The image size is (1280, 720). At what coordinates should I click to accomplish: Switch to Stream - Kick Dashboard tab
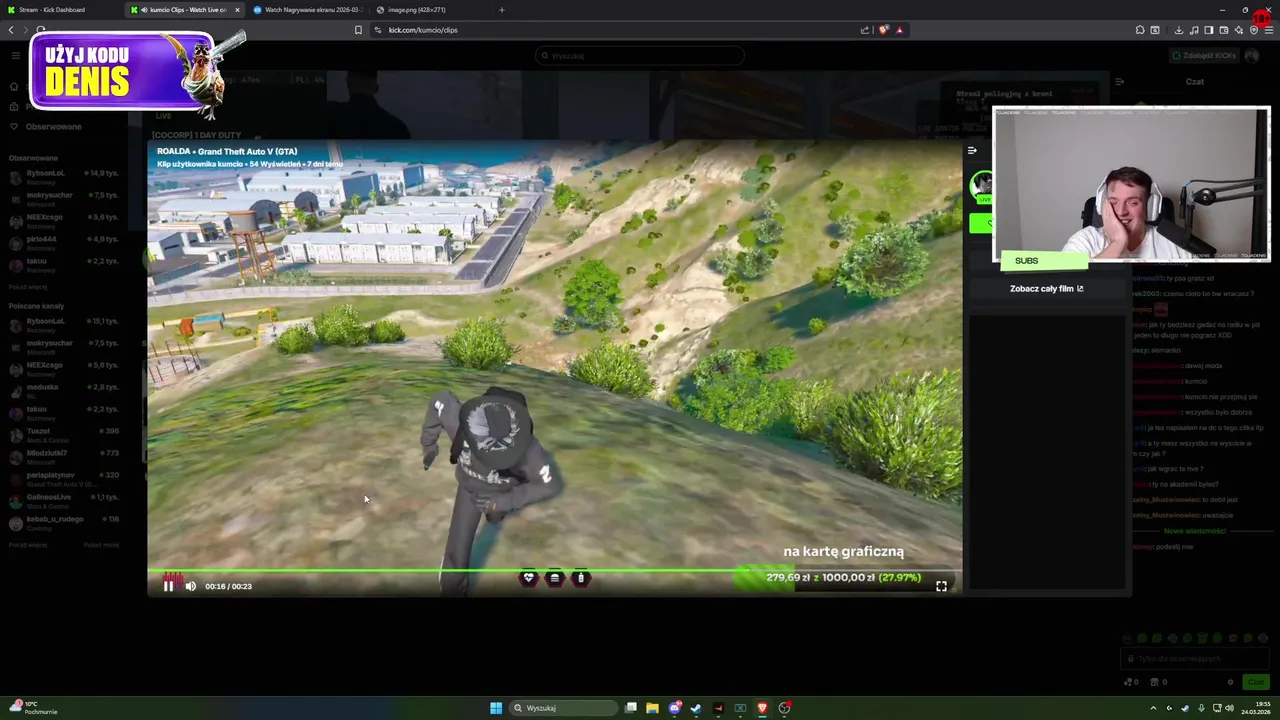[x=60, y=10]
